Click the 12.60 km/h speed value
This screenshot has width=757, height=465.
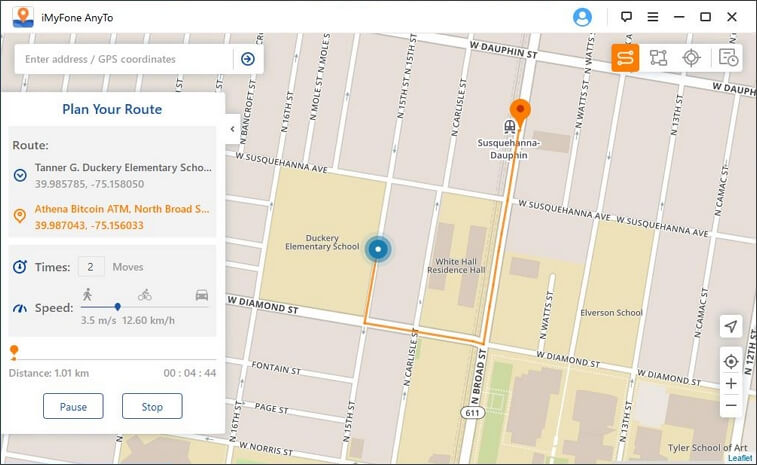pyautogui.click(x=148, y=321)
